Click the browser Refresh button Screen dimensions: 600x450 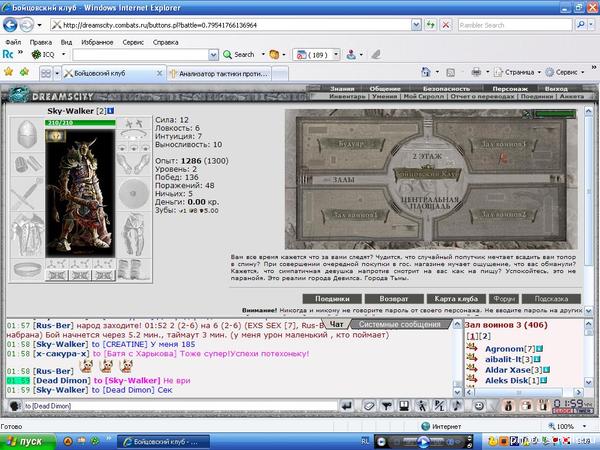point(431,25)
